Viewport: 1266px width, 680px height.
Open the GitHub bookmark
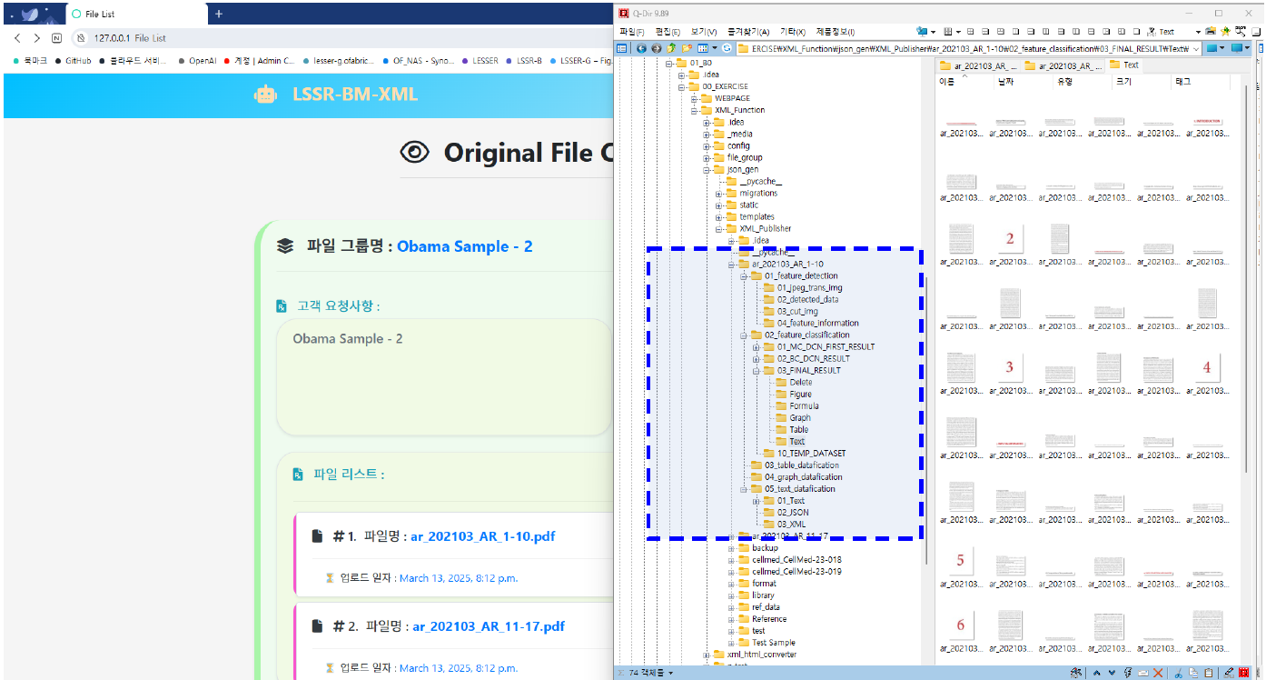click(73, 61)
